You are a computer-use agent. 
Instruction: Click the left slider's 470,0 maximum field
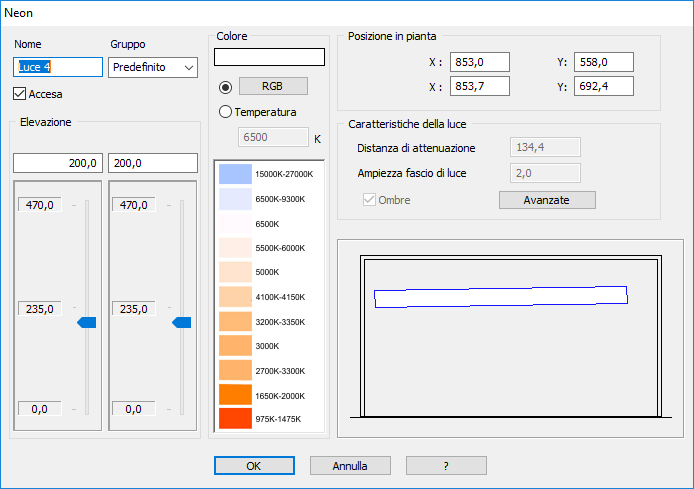(x=40, y=205)
